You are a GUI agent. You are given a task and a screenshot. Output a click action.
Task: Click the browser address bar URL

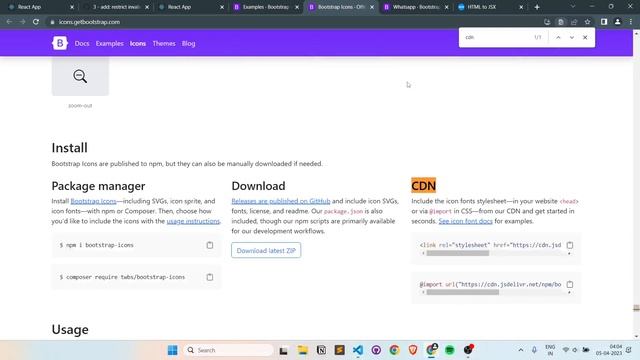tap(89, 22)
